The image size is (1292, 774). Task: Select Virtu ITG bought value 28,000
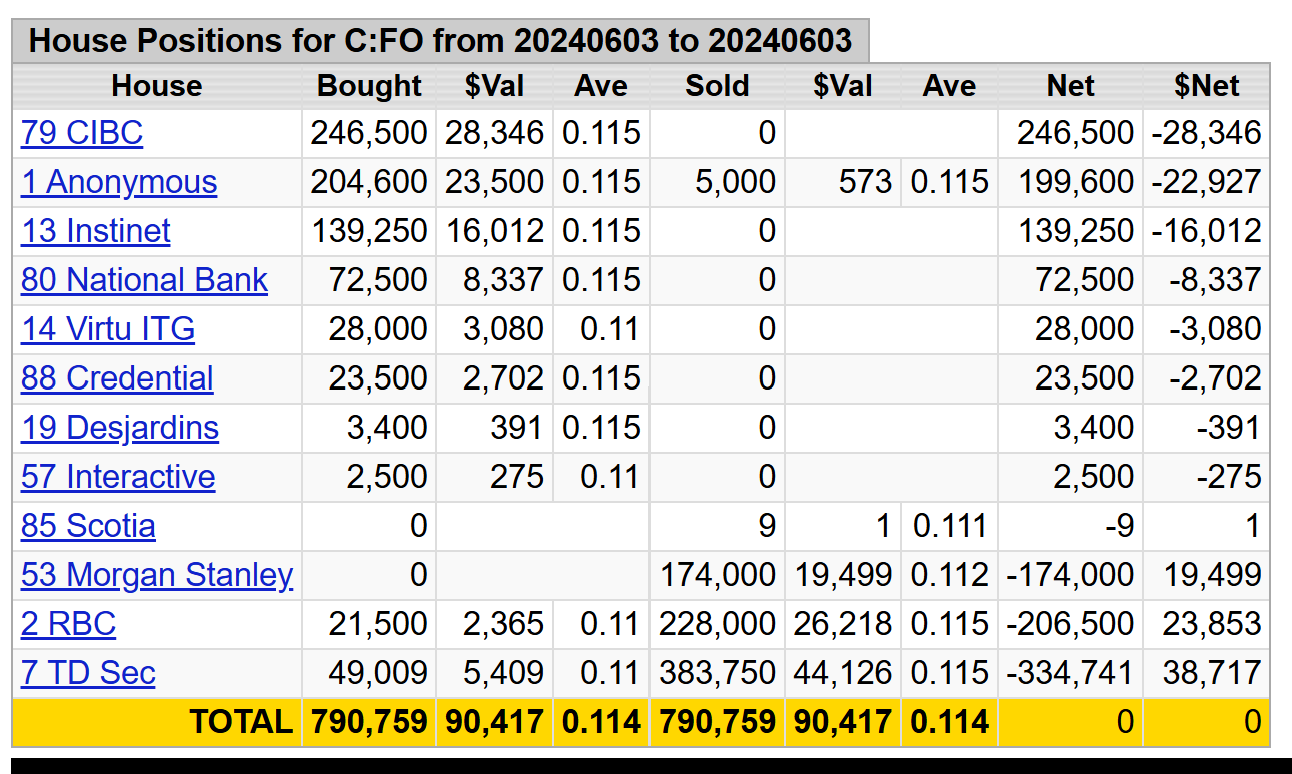tap(378, 329)
